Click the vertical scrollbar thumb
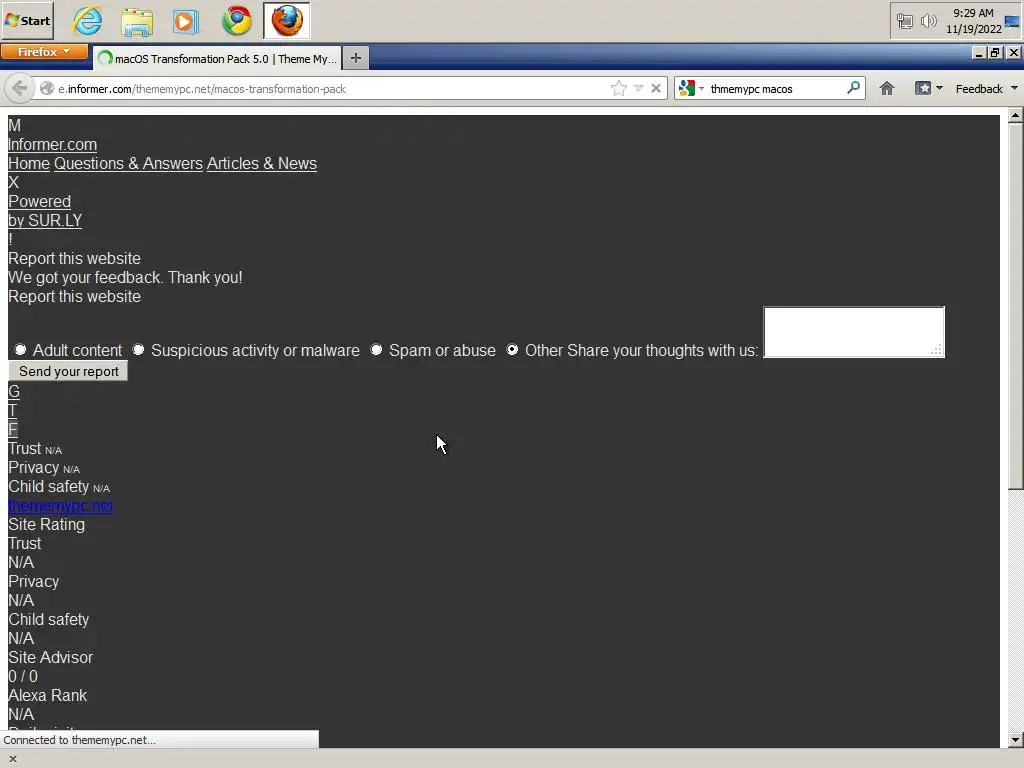Viewport: 1024px width, 768px height. 1015,306
